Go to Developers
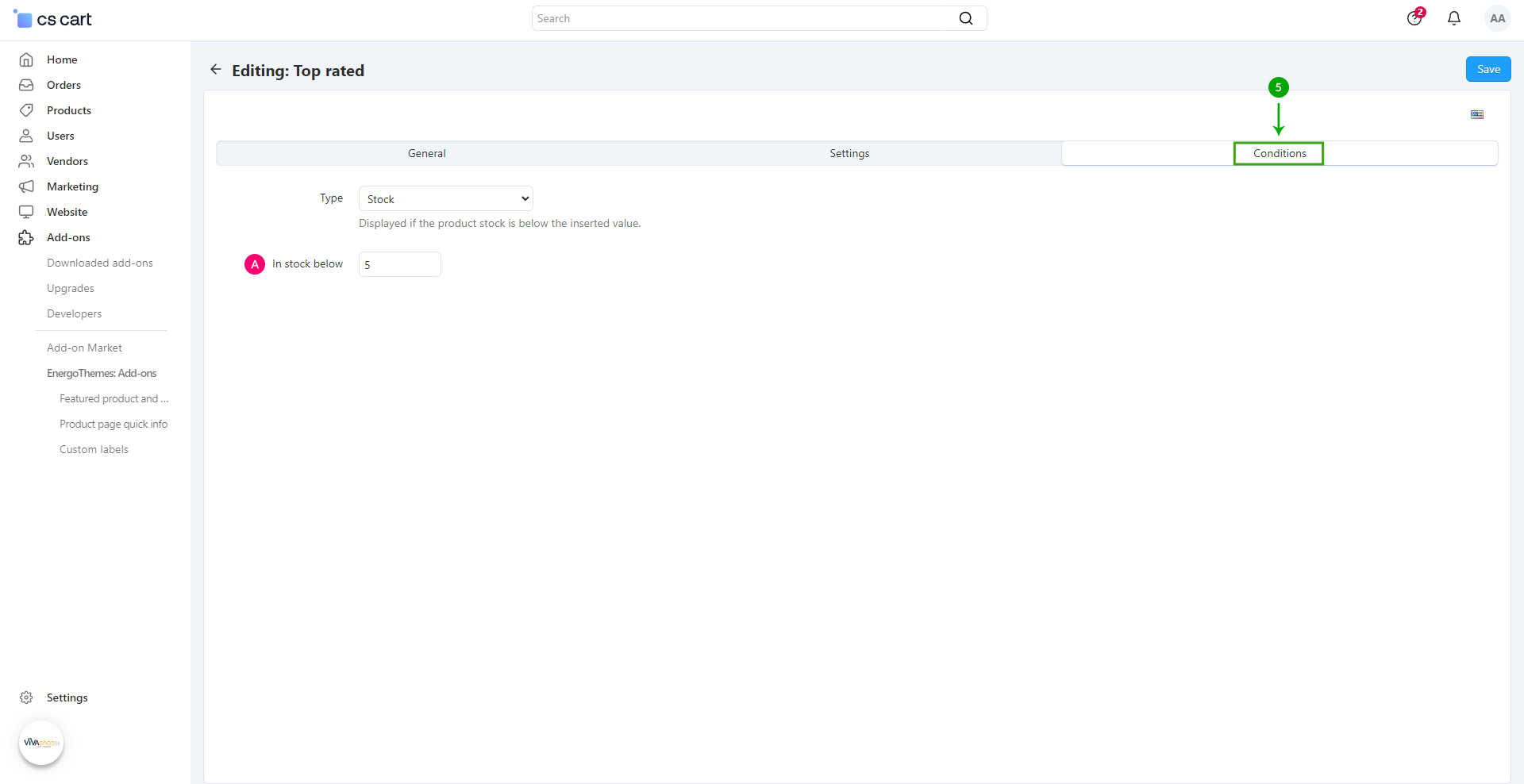Image resolution: width=1524 pixels, height=784 pixels. [x=74, y=313]
